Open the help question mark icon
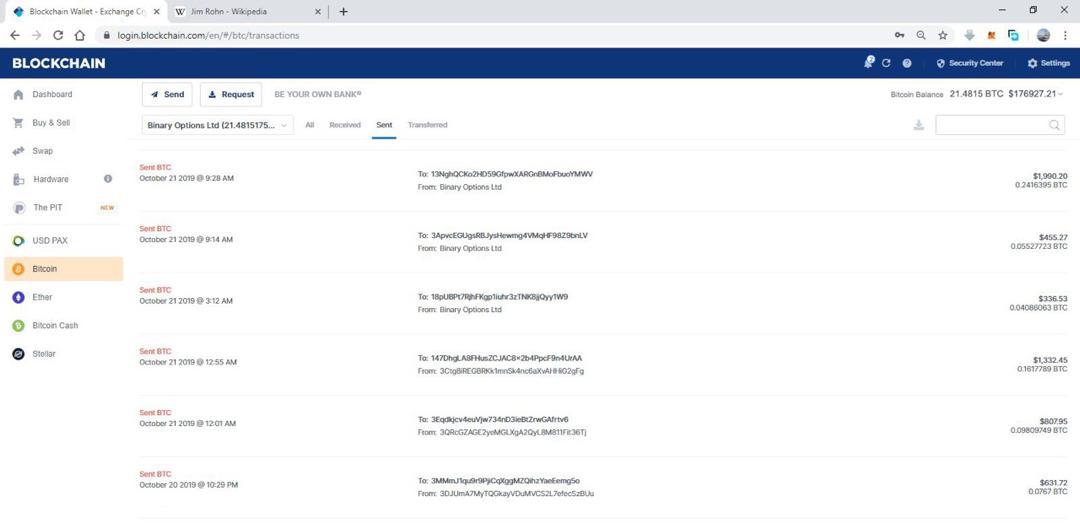This screenshot has width=1080, height=524. pyautogui.click(x=906, y=63)
